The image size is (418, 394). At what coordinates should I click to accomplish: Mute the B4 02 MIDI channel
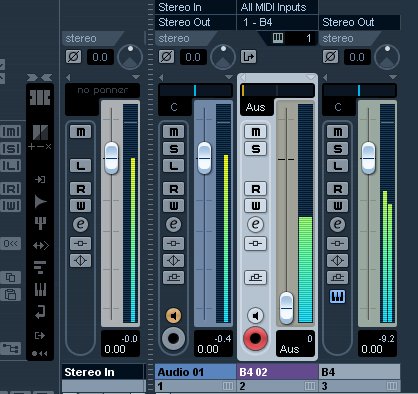coord(255,132)
